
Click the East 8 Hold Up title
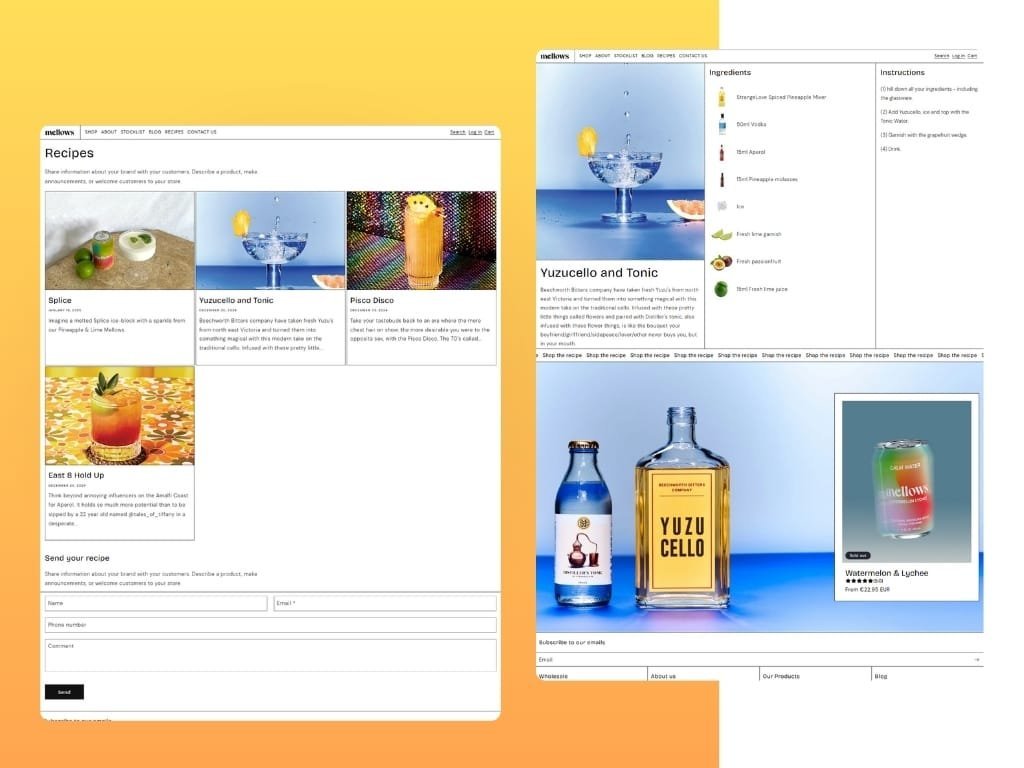pos(76,475)
